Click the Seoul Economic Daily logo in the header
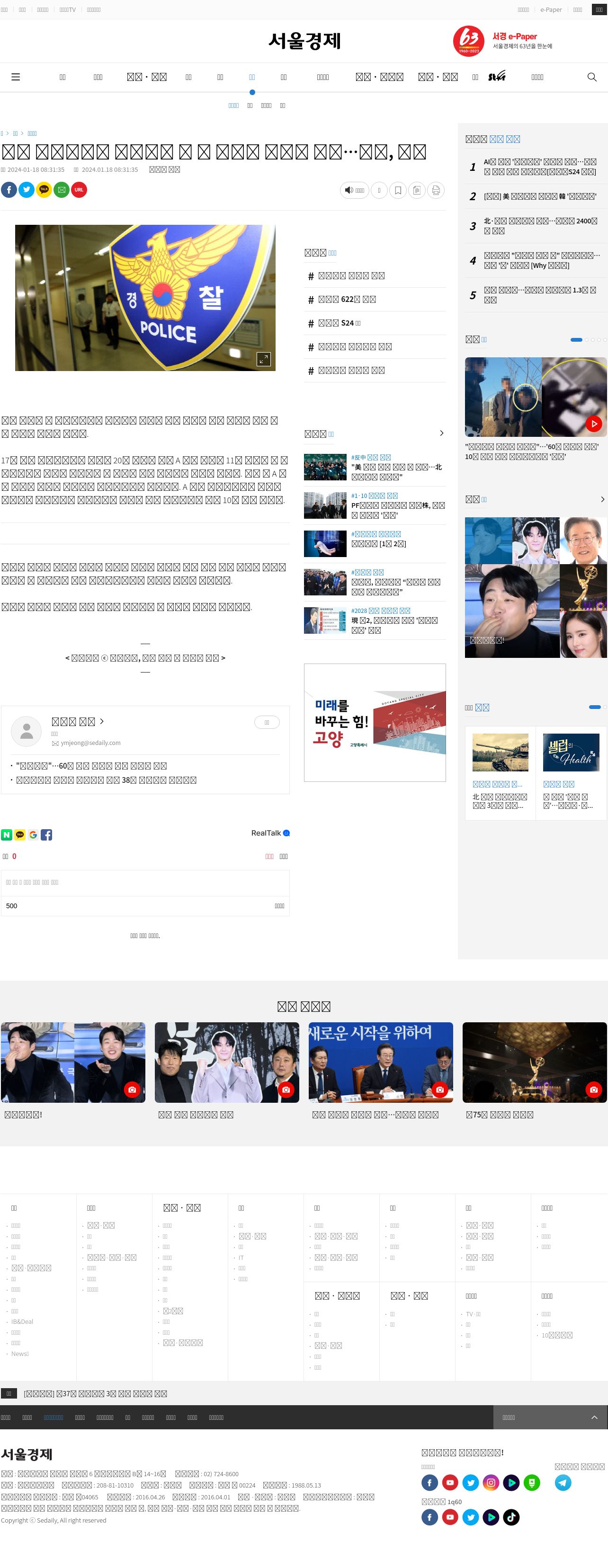This screenshot has width=608, height=1568. tap(304, 41)
